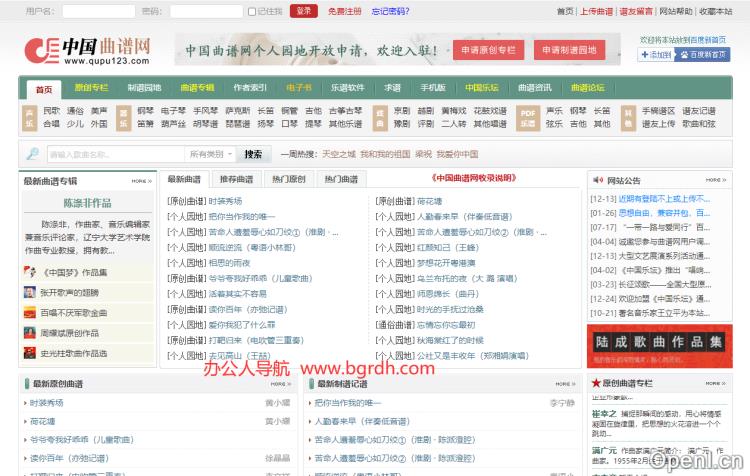Open the 百唱不厌军歌金曲 album thumbnail
Image resolution: width=750 pixels, height=476 pixels.
click(30, 313)
